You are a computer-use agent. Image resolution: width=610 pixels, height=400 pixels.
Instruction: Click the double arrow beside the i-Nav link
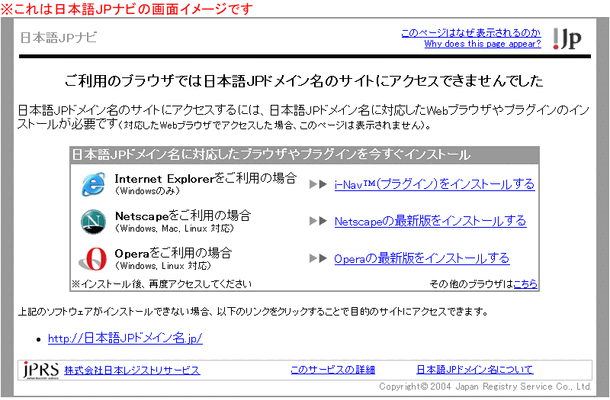click(x=318, y=184)
